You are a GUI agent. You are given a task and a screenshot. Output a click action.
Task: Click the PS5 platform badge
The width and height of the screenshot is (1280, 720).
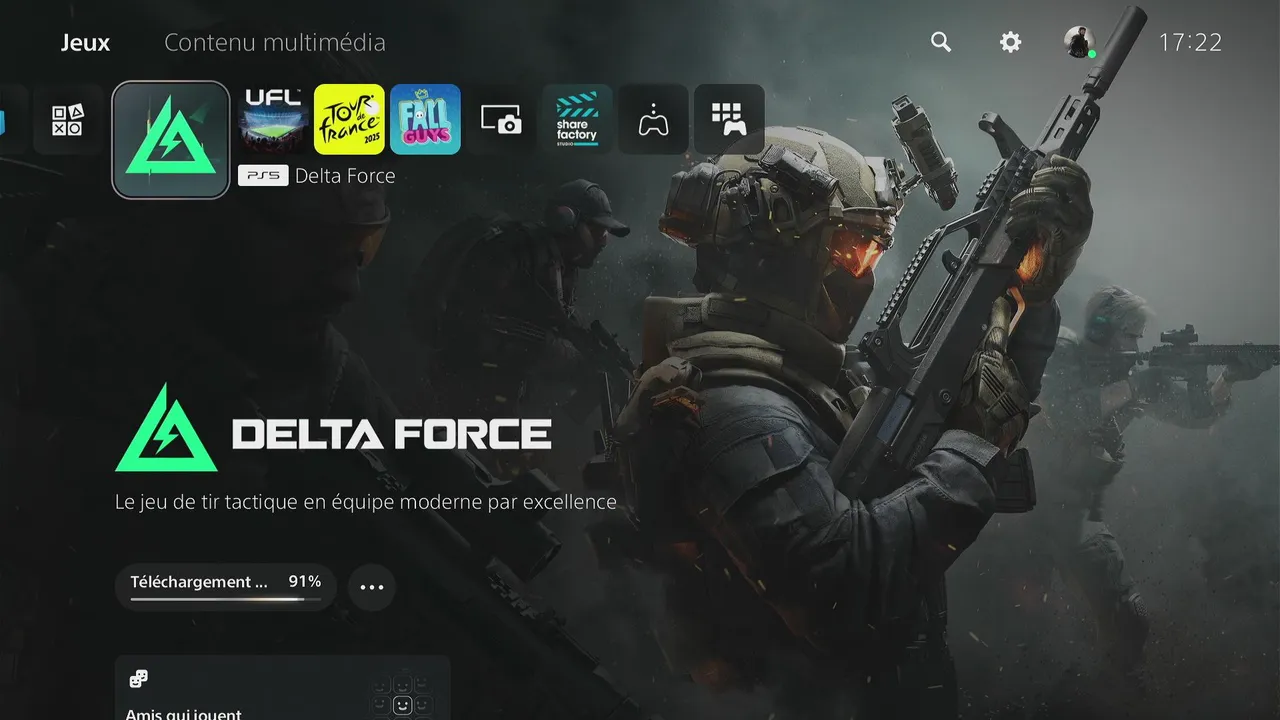click(263, 176)
